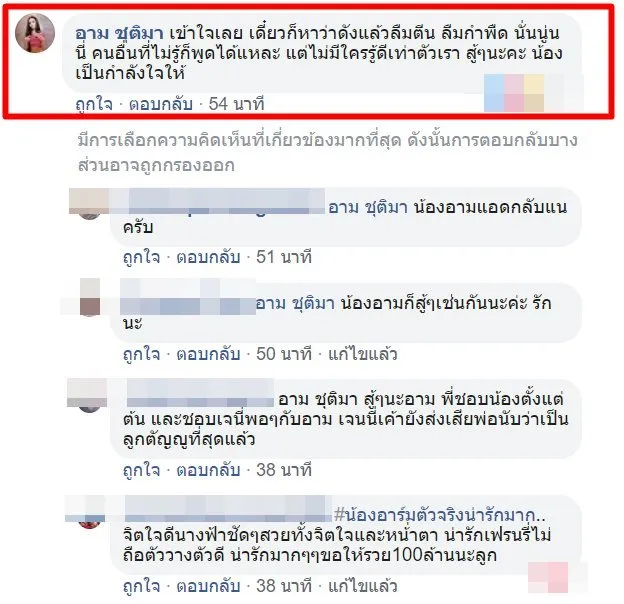Click ตอบกลับ beside the 51 นาที timestamp

209,257
